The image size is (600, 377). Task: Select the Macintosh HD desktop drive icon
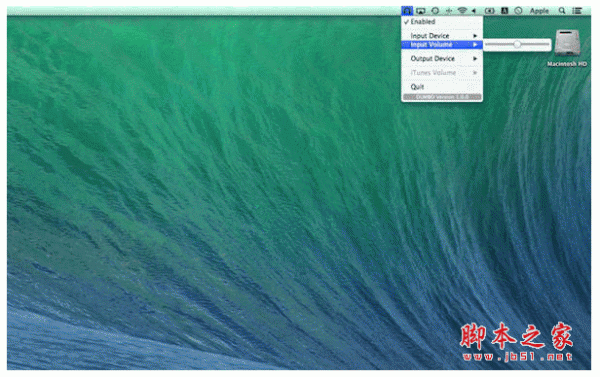[x=567, y=43]
